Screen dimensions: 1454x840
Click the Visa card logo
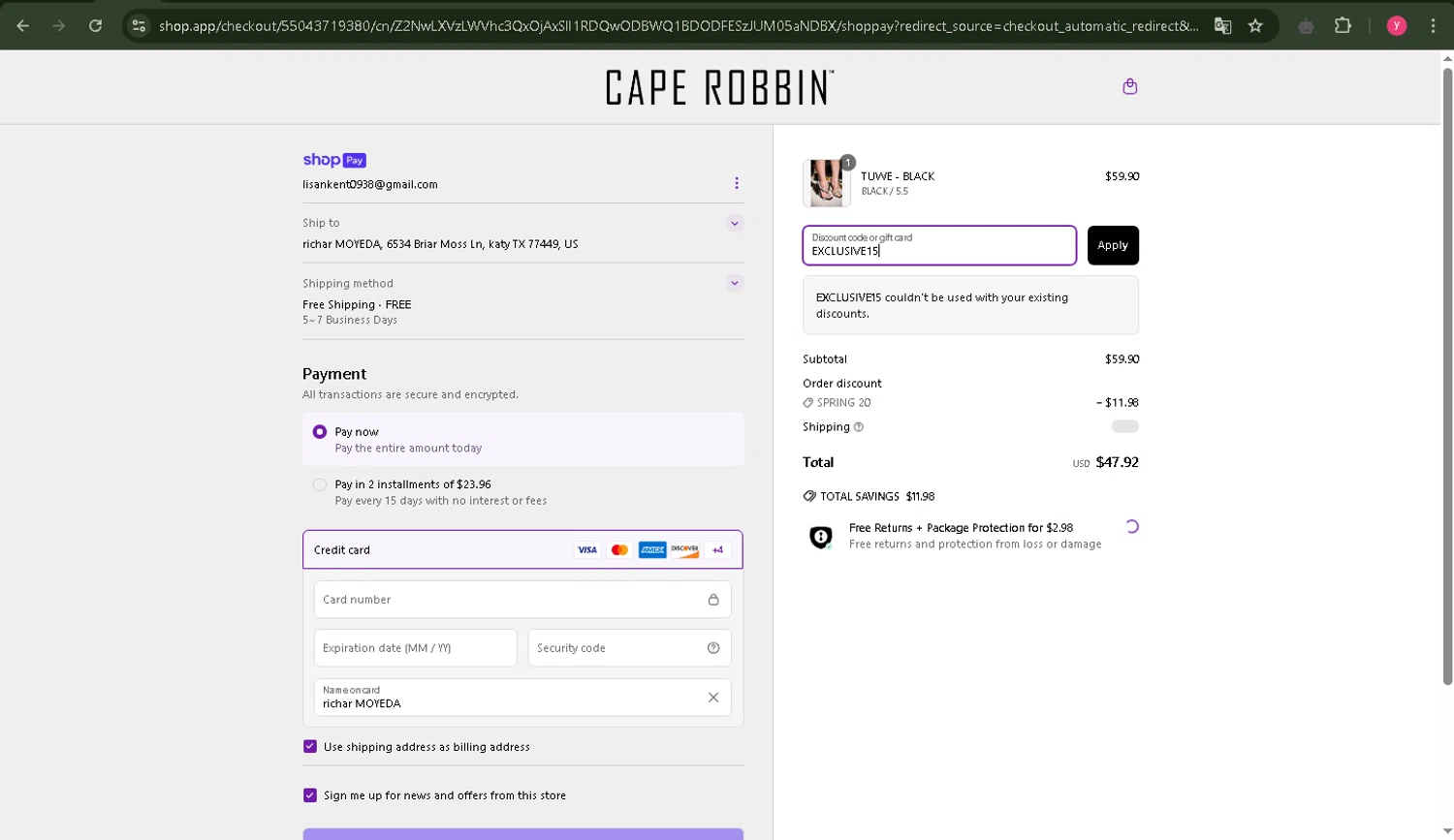[587, 549]
